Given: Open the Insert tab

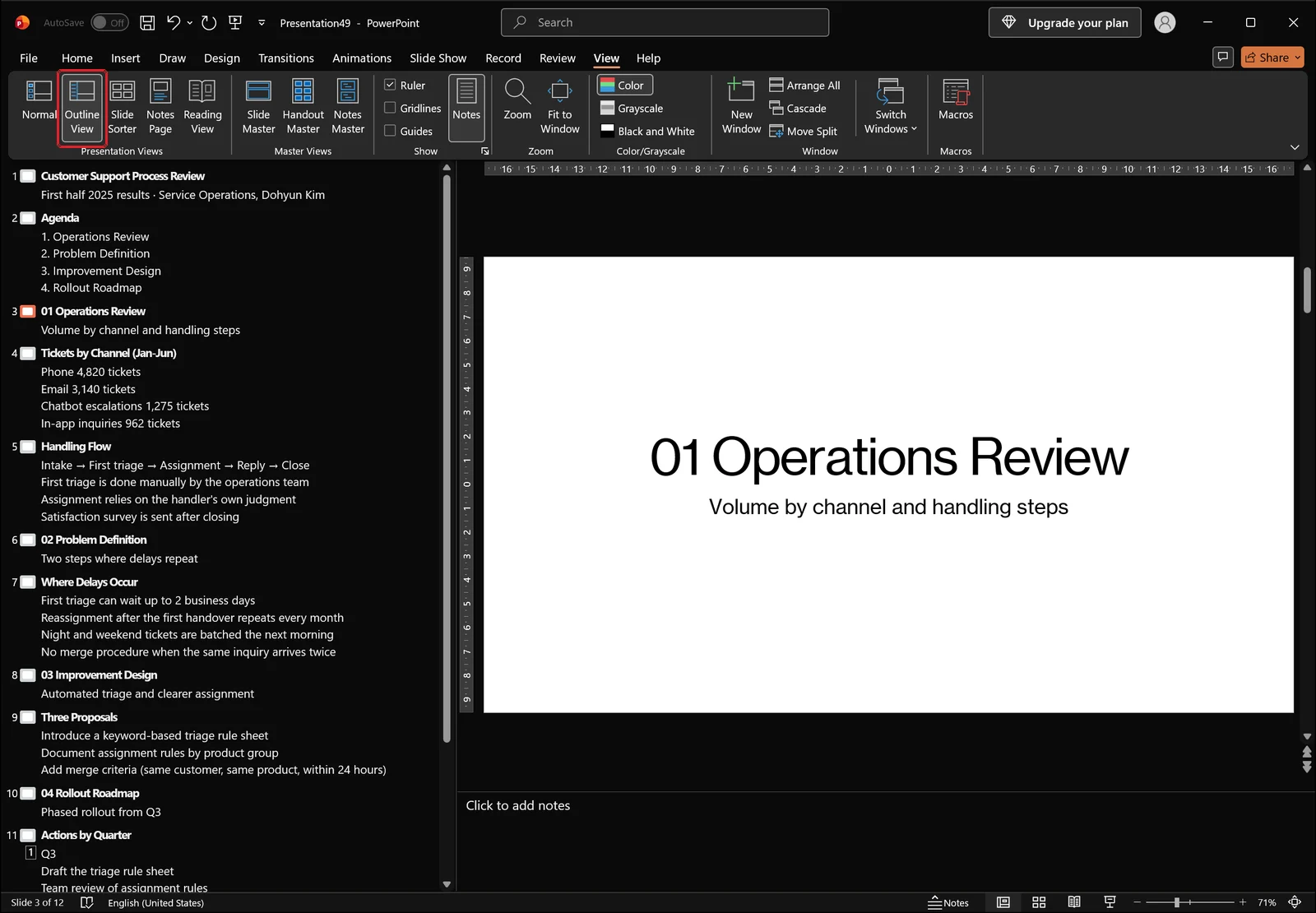Looking at the screenshot, I should point(125,58).
